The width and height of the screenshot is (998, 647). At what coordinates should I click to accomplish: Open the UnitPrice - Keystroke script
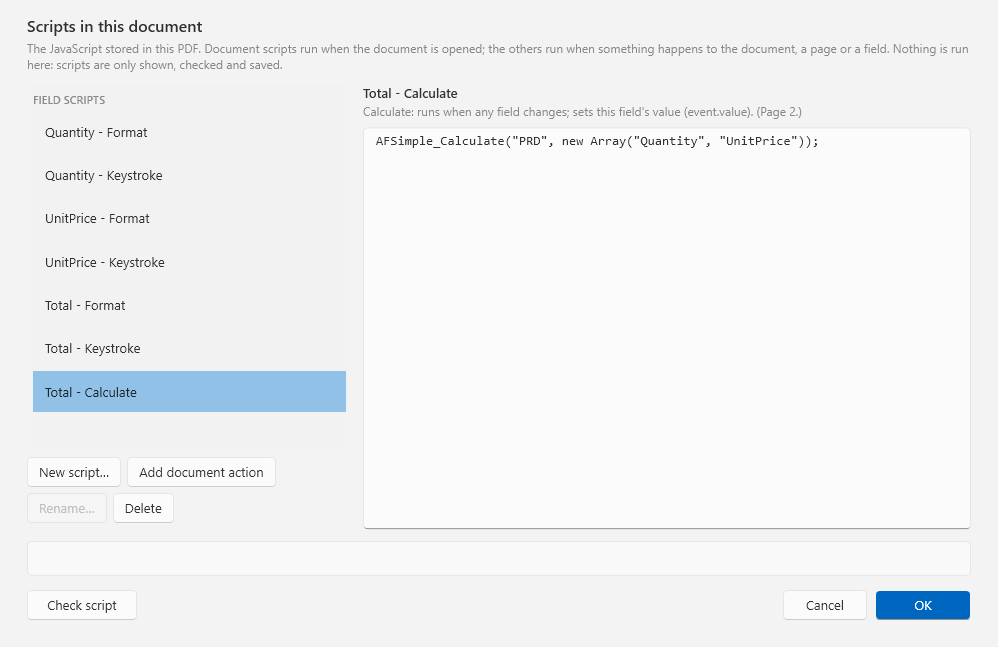pyautogui.click(x=189, y=262)
